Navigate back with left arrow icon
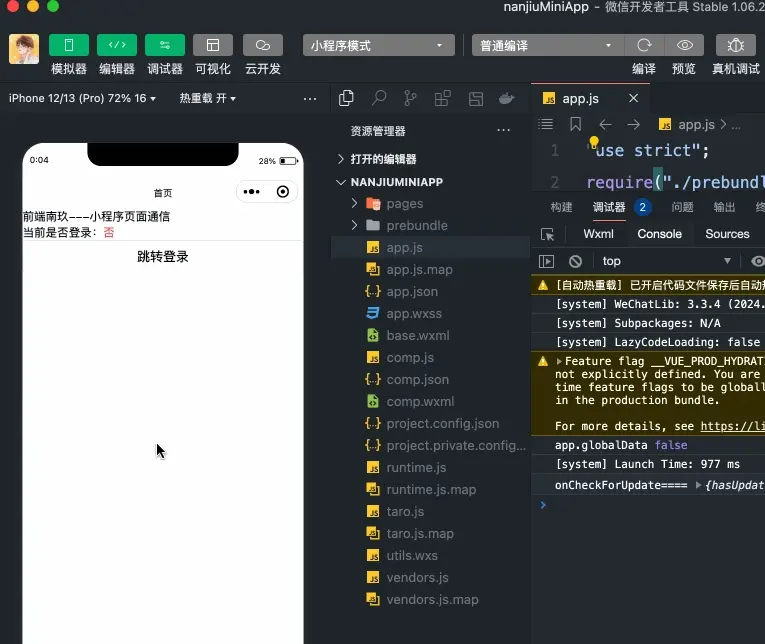765x644 pixels. pyautogui.click(x=605, y=124)
